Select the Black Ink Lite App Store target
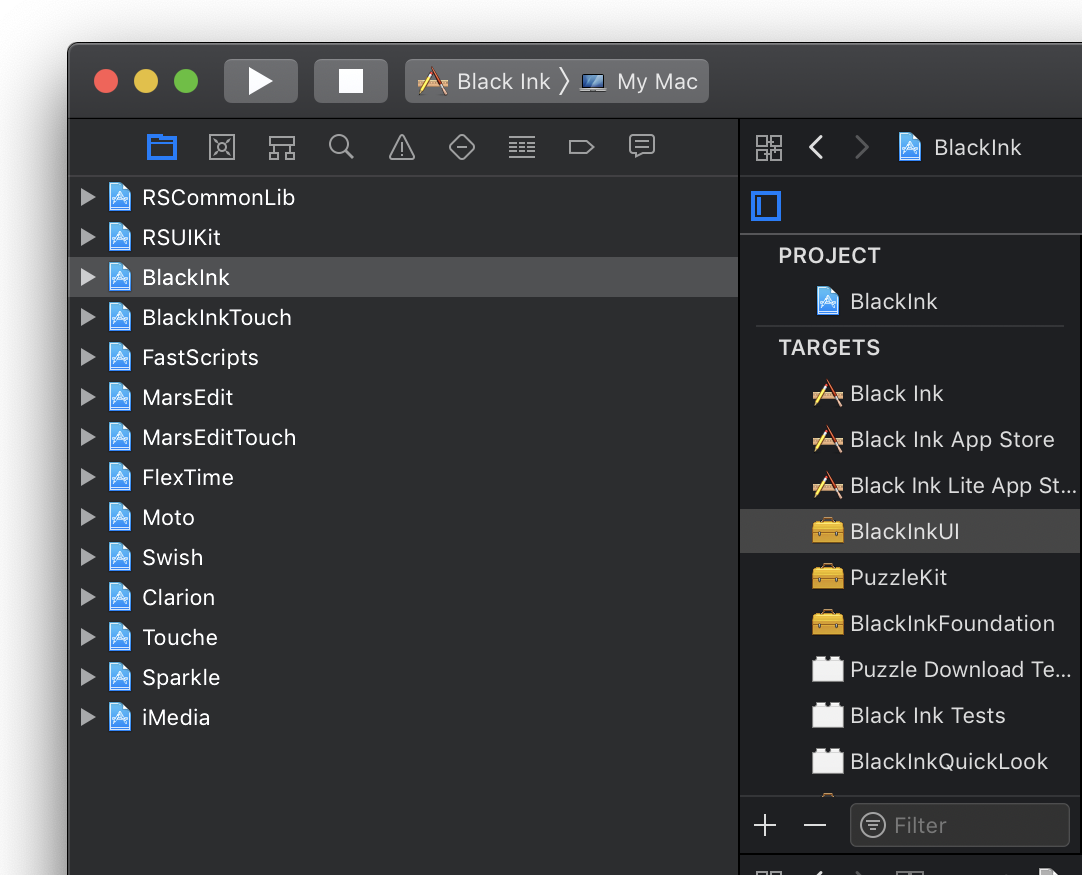This screenshot has width=1082, height=875. tap(911, 486)
